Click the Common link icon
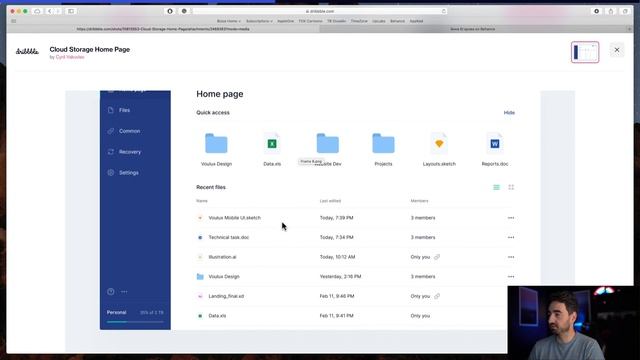The height and width of the screenshot is (360, 640). (x=111, y=131)
